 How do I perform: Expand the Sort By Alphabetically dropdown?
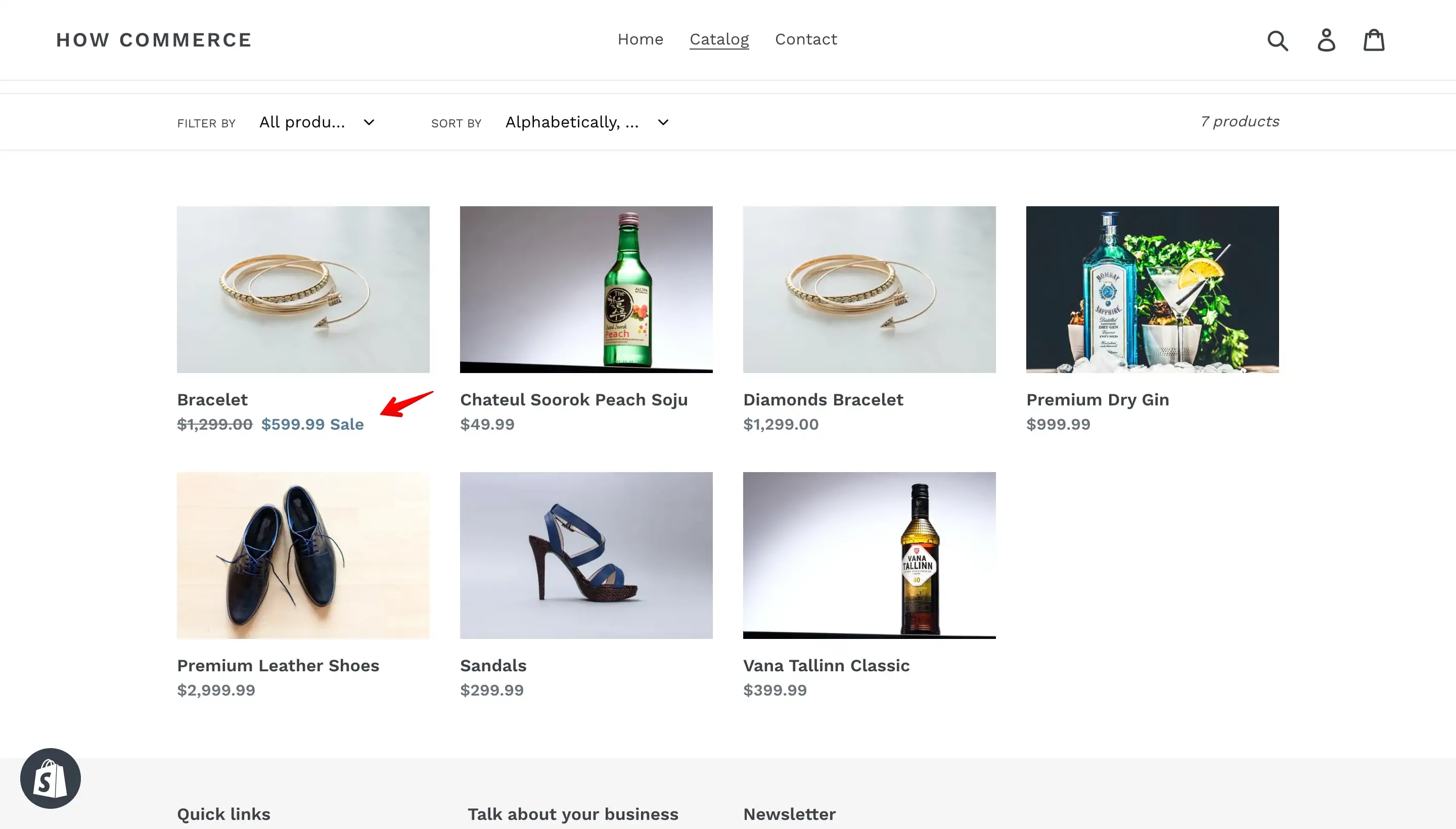(x=586, y=122)
